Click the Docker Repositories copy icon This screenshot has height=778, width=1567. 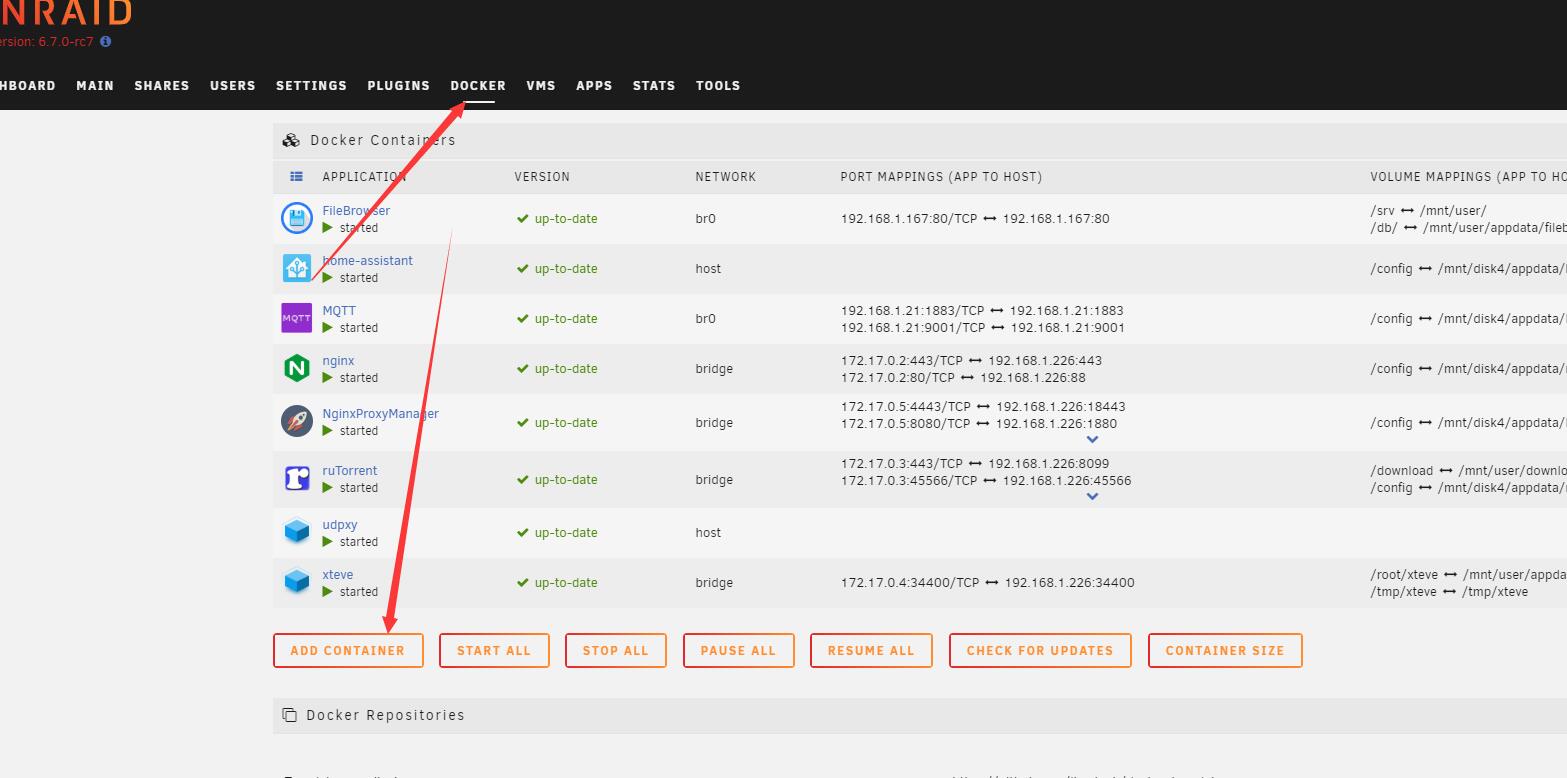290,715
